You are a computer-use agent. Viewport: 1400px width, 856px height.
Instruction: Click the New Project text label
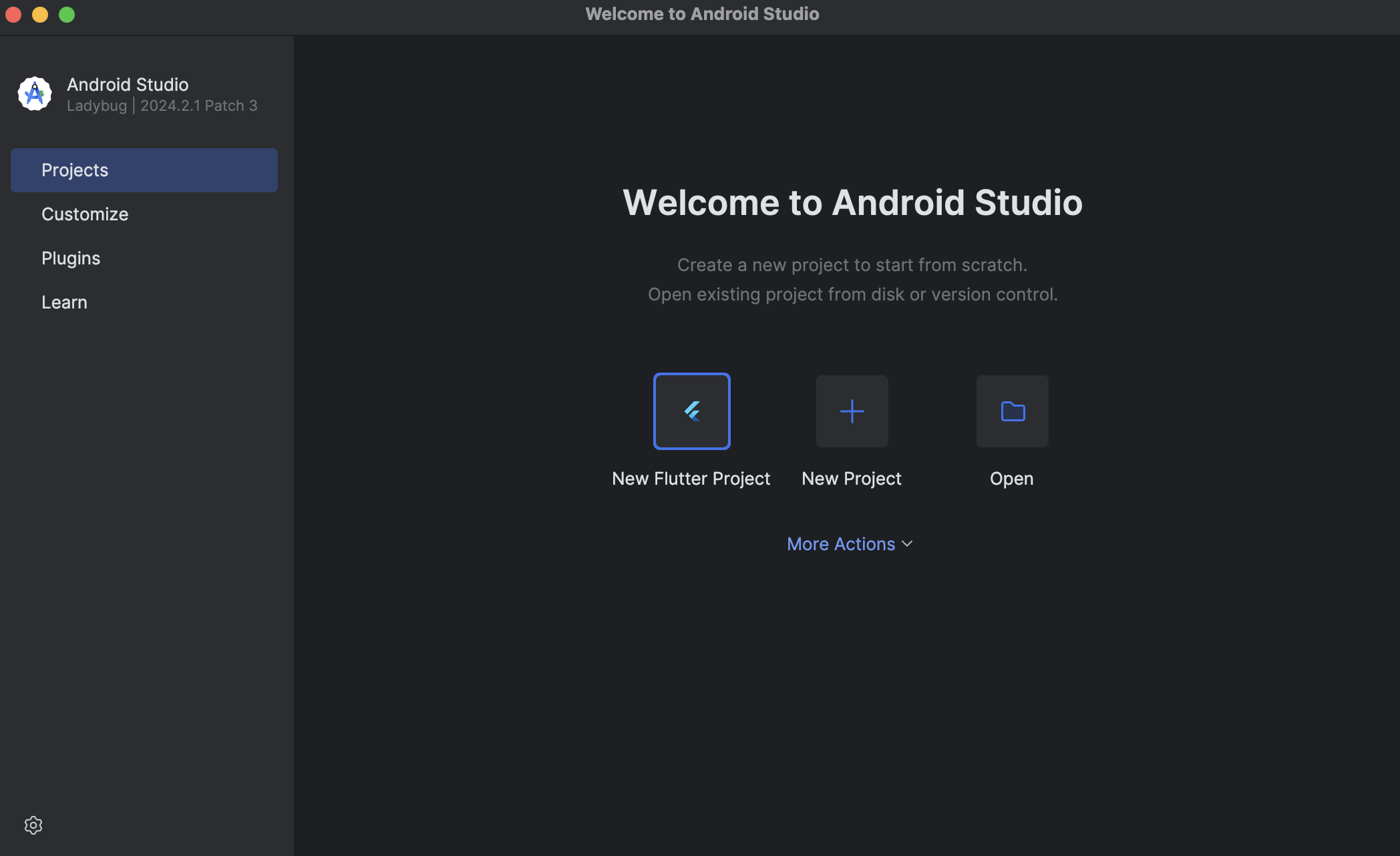(852, 479)
